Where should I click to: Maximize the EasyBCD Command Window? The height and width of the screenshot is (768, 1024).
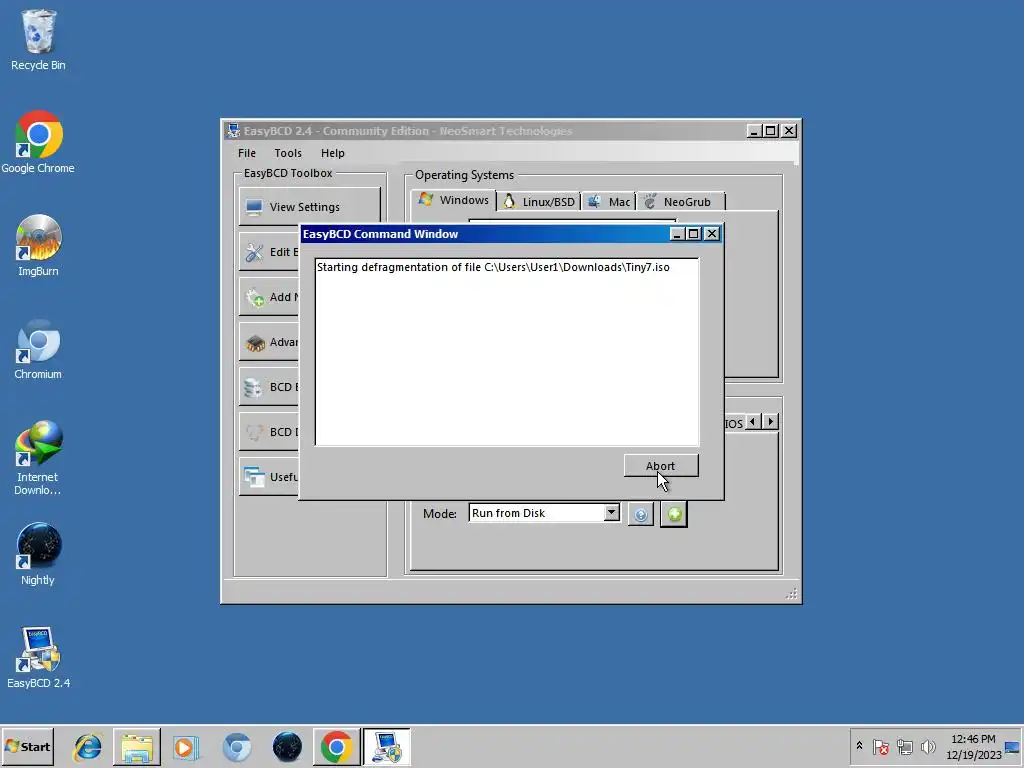694,234
